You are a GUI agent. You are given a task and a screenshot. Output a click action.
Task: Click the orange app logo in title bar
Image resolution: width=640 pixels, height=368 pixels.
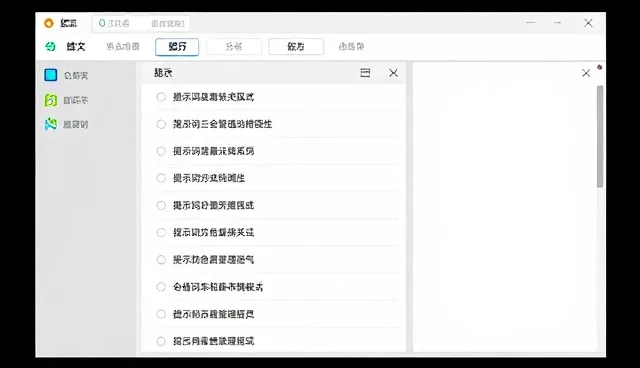tap(49, 23)
